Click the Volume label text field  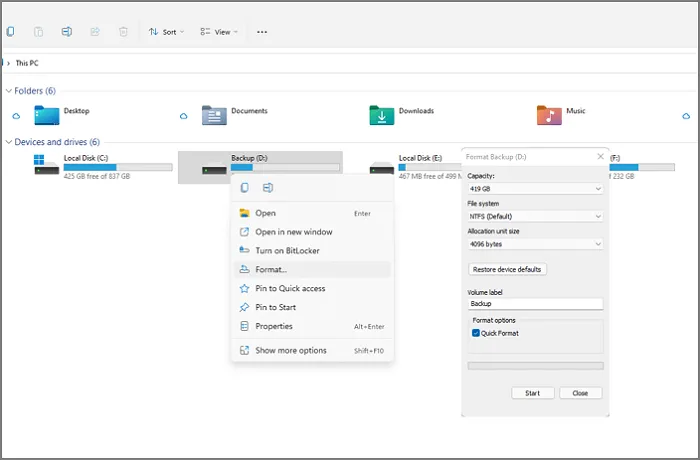point(535,304)
